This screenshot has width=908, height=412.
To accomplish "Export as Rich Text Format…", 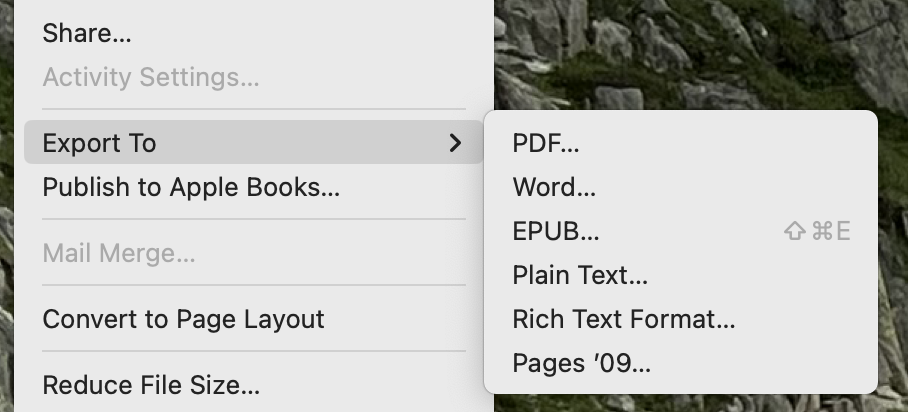I will click(681, 319).
